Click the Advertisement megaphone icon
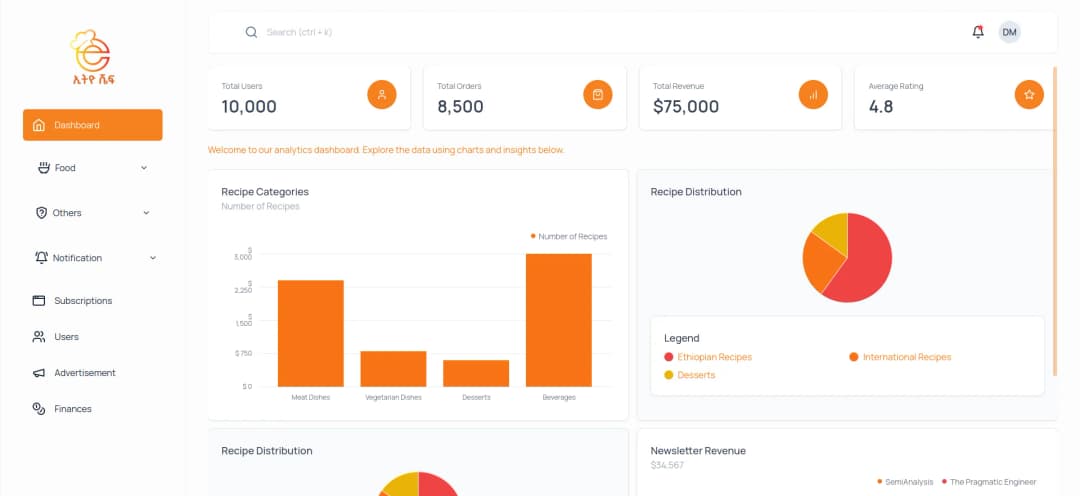 coord(39,373)
